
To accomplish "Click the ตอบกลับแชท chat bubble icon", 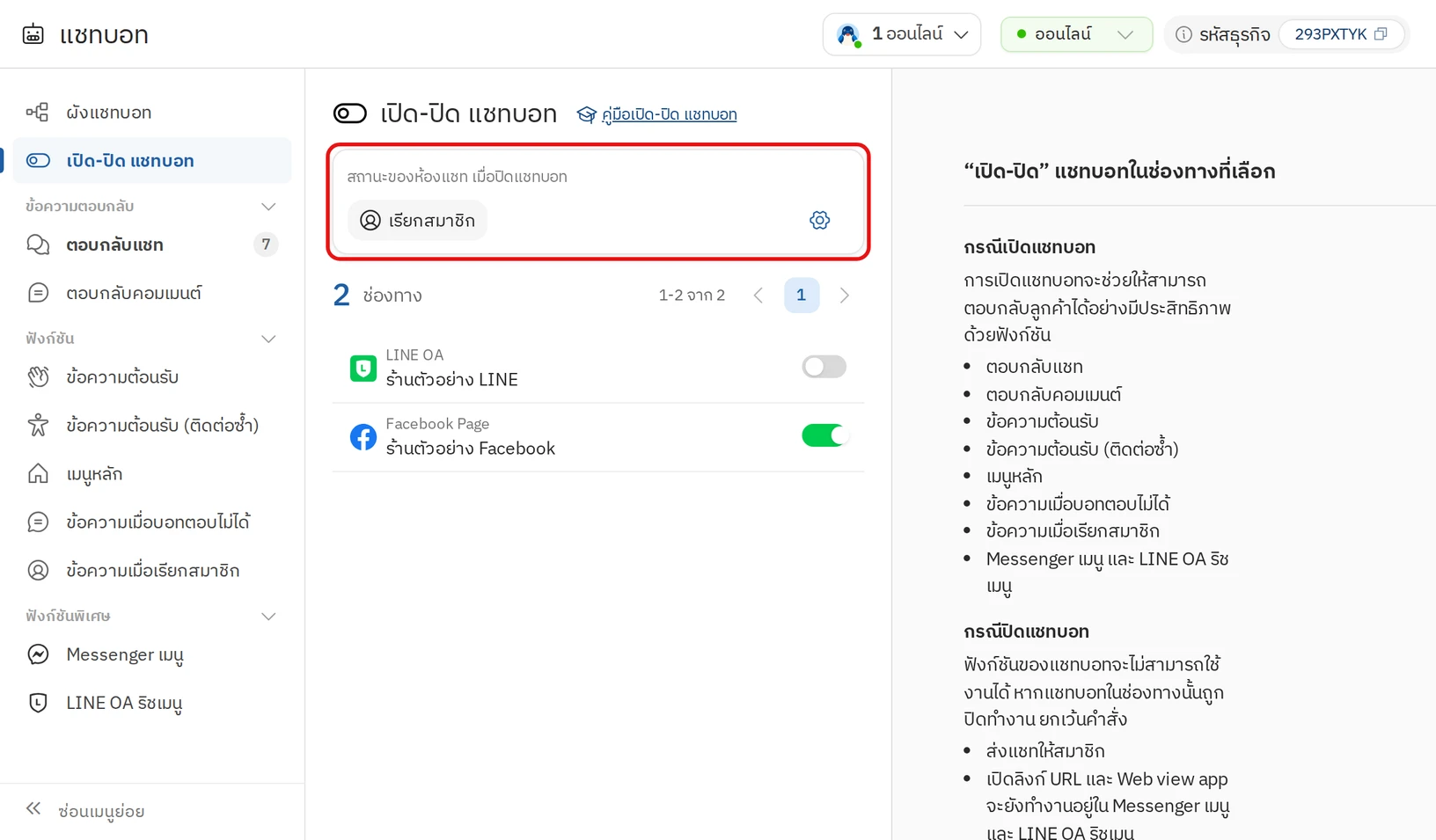I will point(38,245).
